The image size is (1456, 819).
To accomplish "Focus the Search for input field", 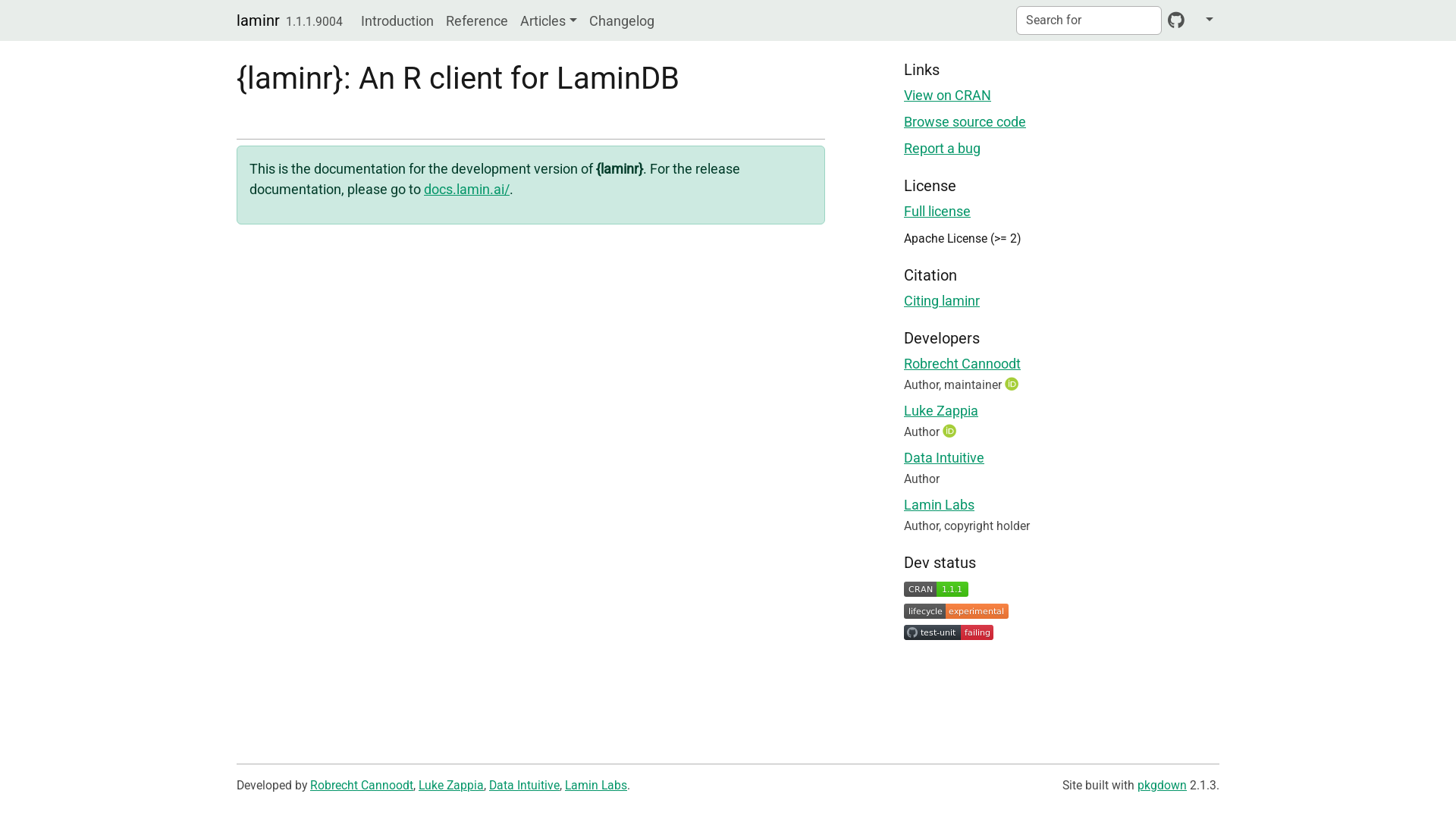I will pos(1089,20).
